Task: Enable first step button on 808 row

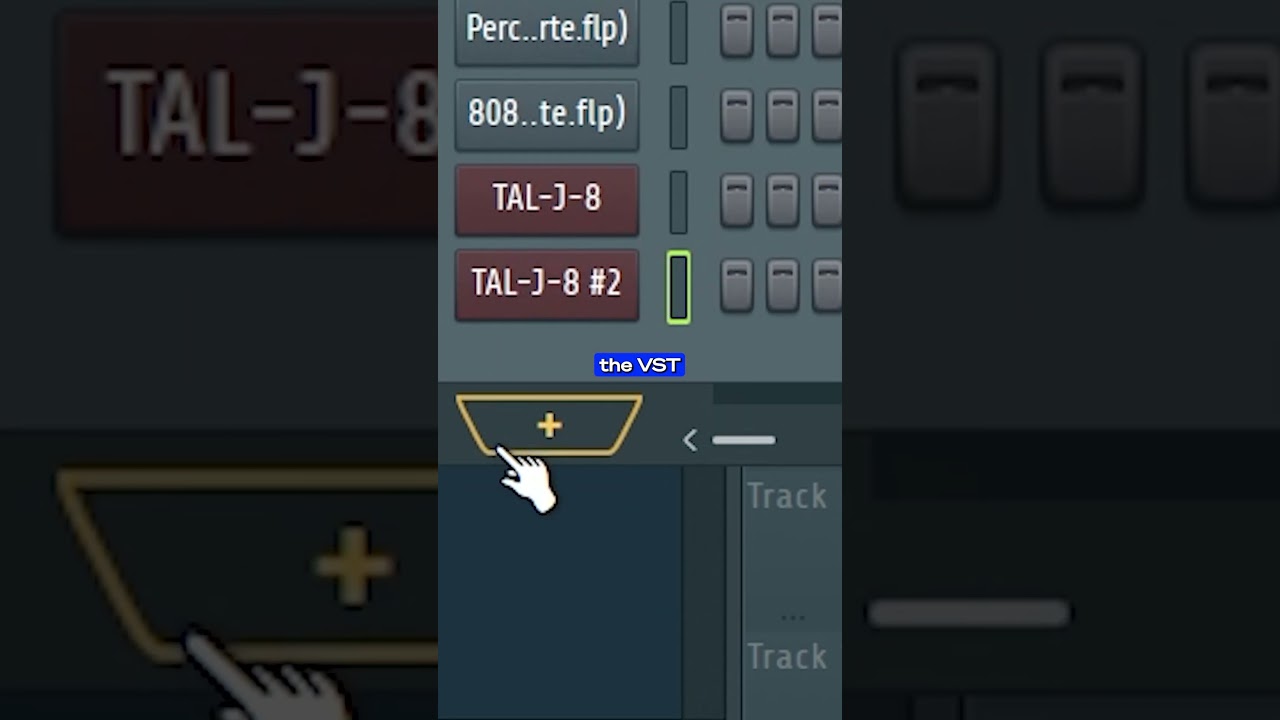Action: 736,115
